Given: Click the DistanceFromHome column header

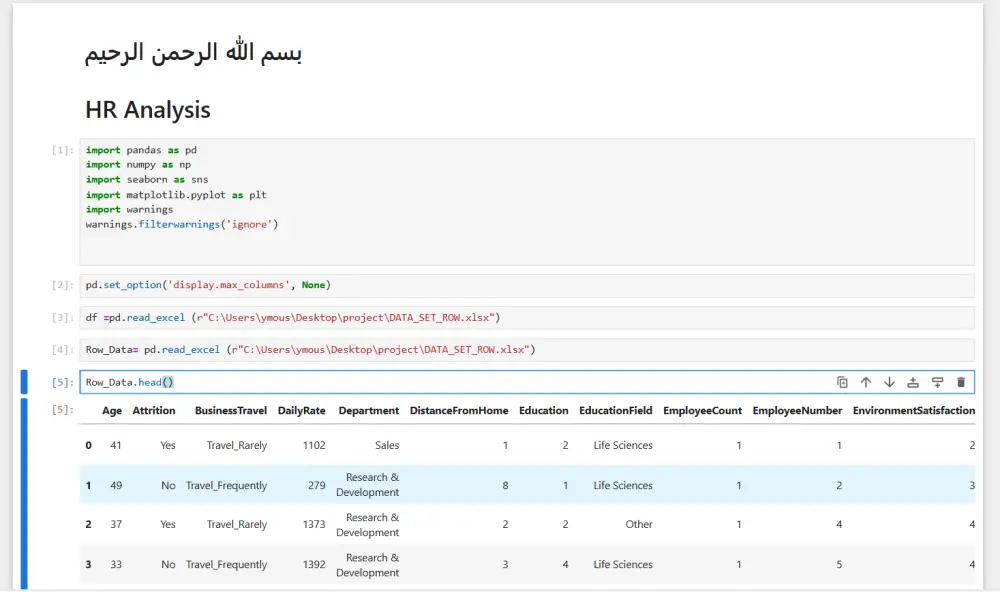Looking at the screenshot, I should click(x=459, y=411).
